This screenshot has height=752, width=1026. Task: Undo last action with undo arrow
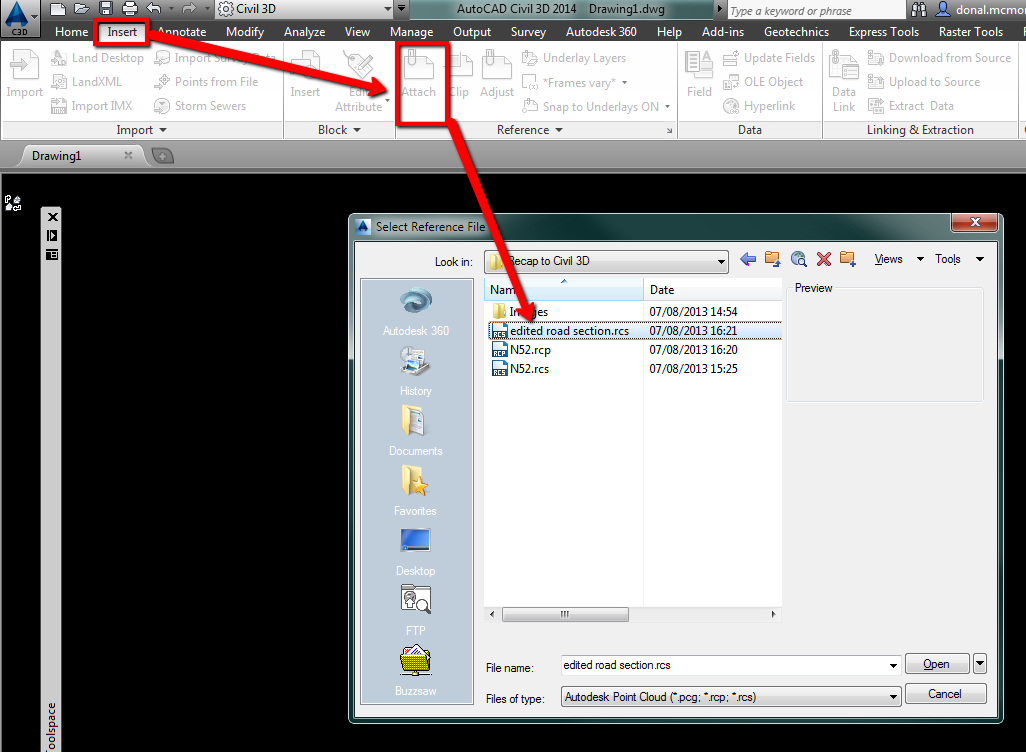click(154, 9)
